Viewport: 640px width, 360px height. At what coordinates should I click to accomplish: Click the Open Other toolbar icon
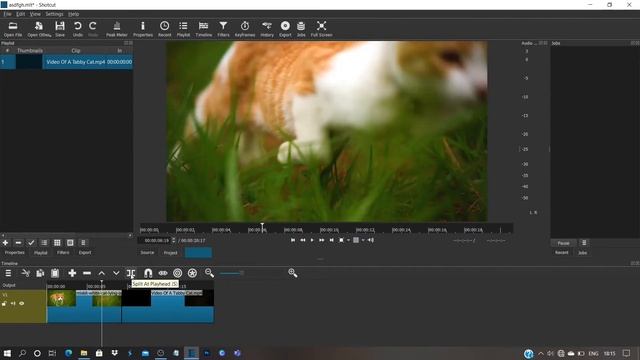[x=39, y=29]
